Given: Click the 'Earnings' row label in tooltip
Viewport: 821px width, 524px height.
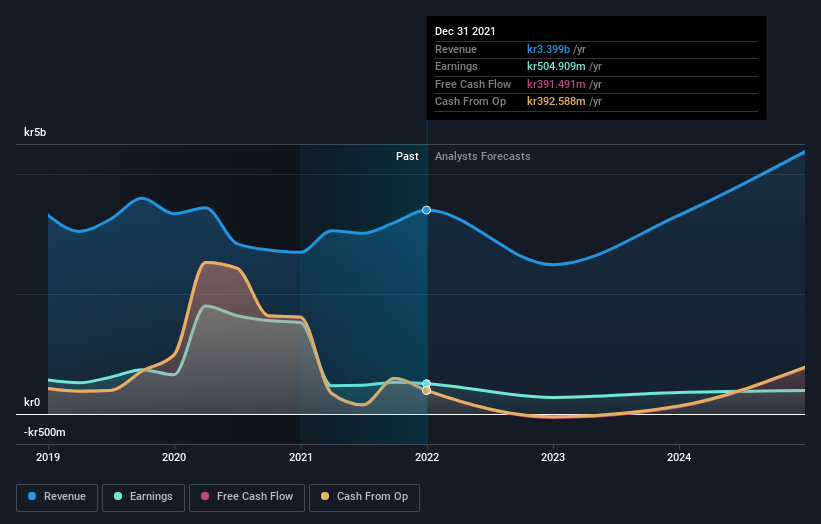Looking at the screenshot, I should [456, 66].
